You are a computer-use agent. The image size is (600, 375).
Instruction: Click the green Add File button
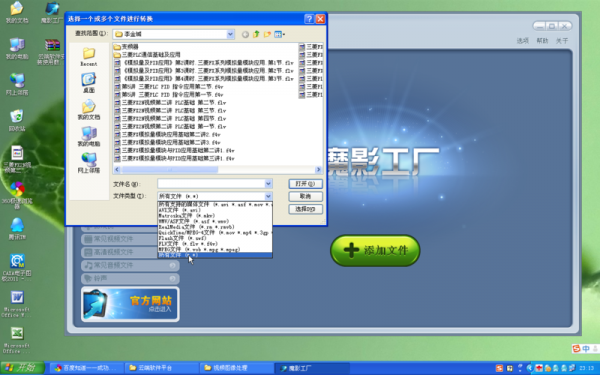(x=375, y=250)
